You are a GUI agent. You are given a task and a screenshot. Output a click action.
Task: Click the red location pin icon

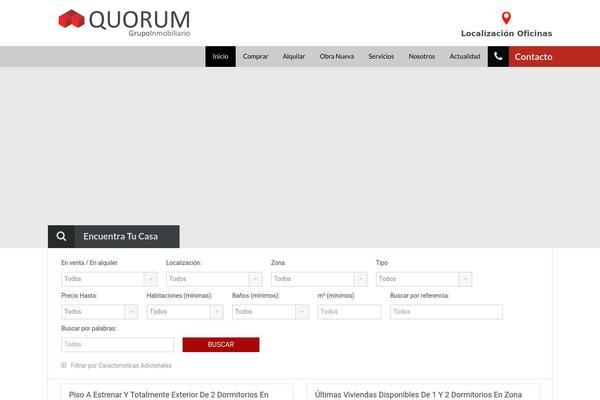[x=506, y=18]
